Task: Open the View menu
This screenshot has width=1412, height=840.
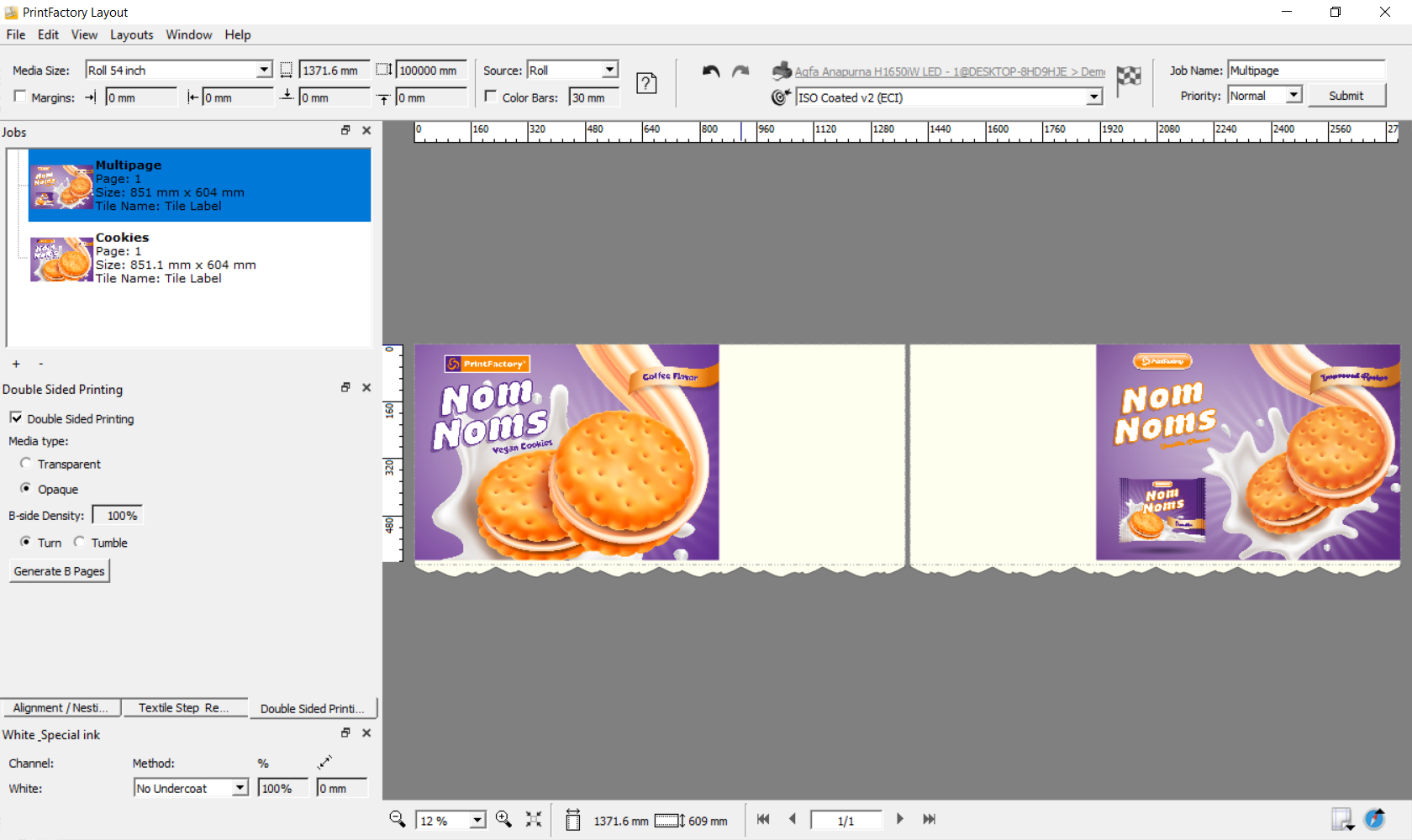Action: tap(84, 34)
